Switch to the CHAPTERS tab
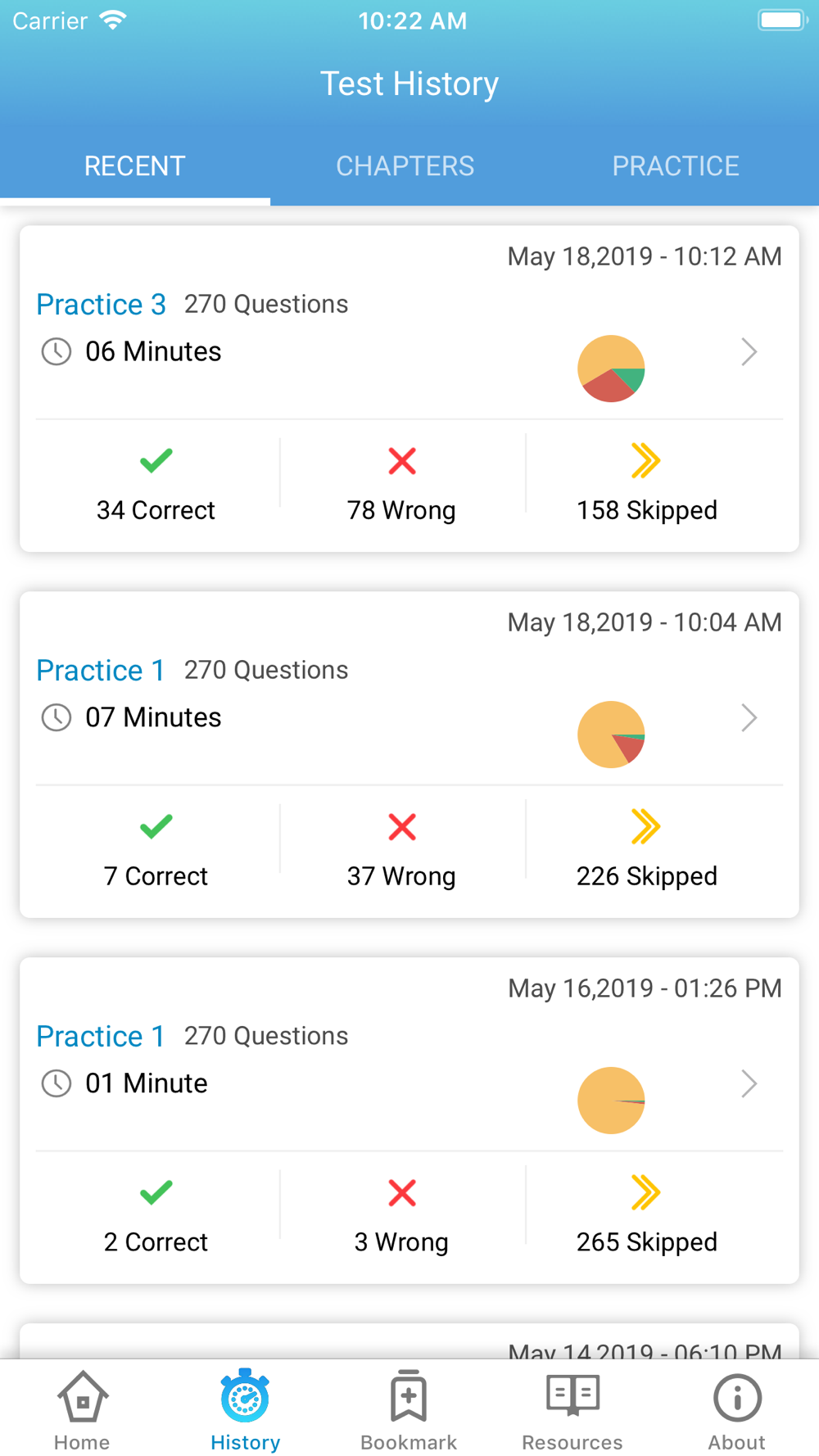Image resolution: width=819 pixels, height=1456 pixels. 405,166
